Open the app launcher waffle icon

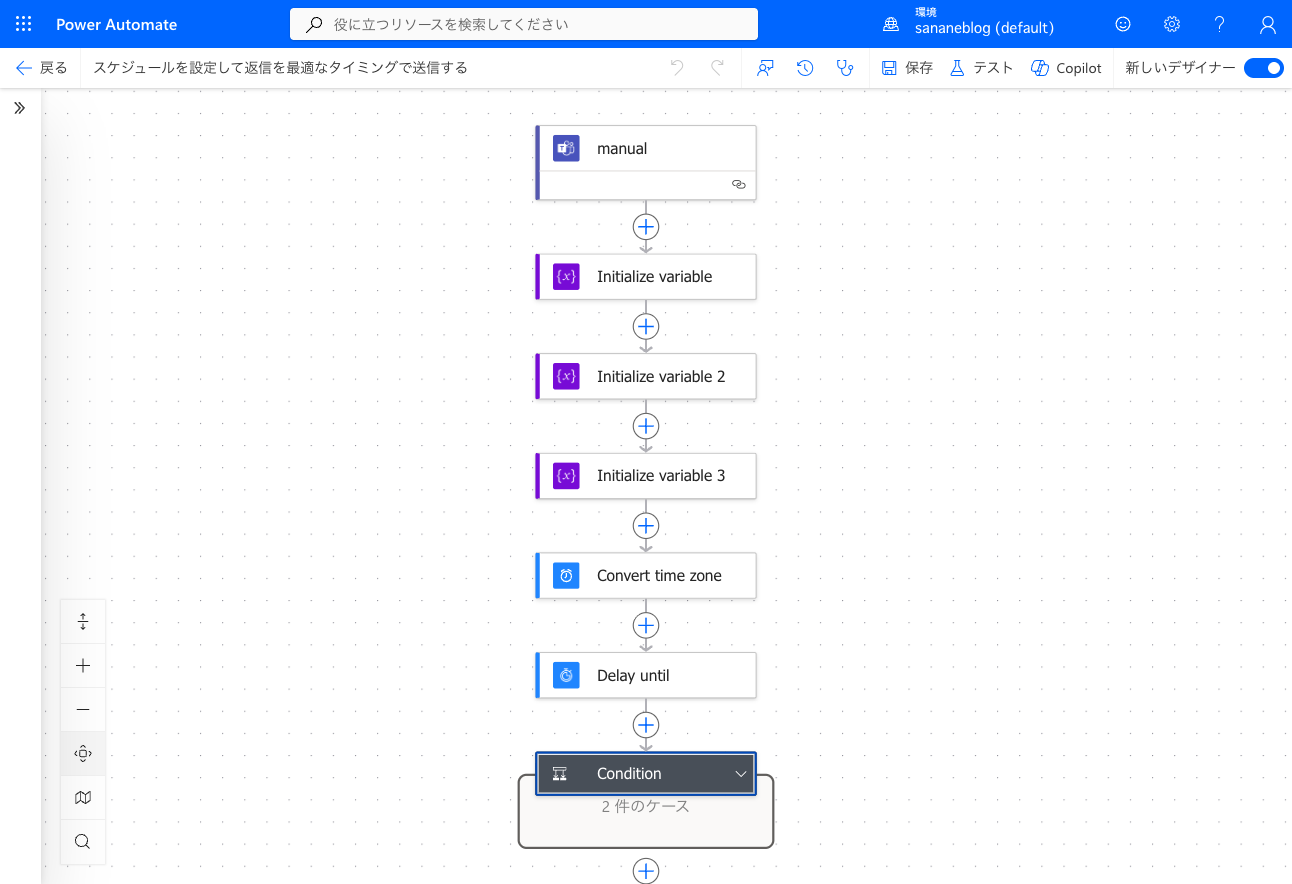coord(24,24)
